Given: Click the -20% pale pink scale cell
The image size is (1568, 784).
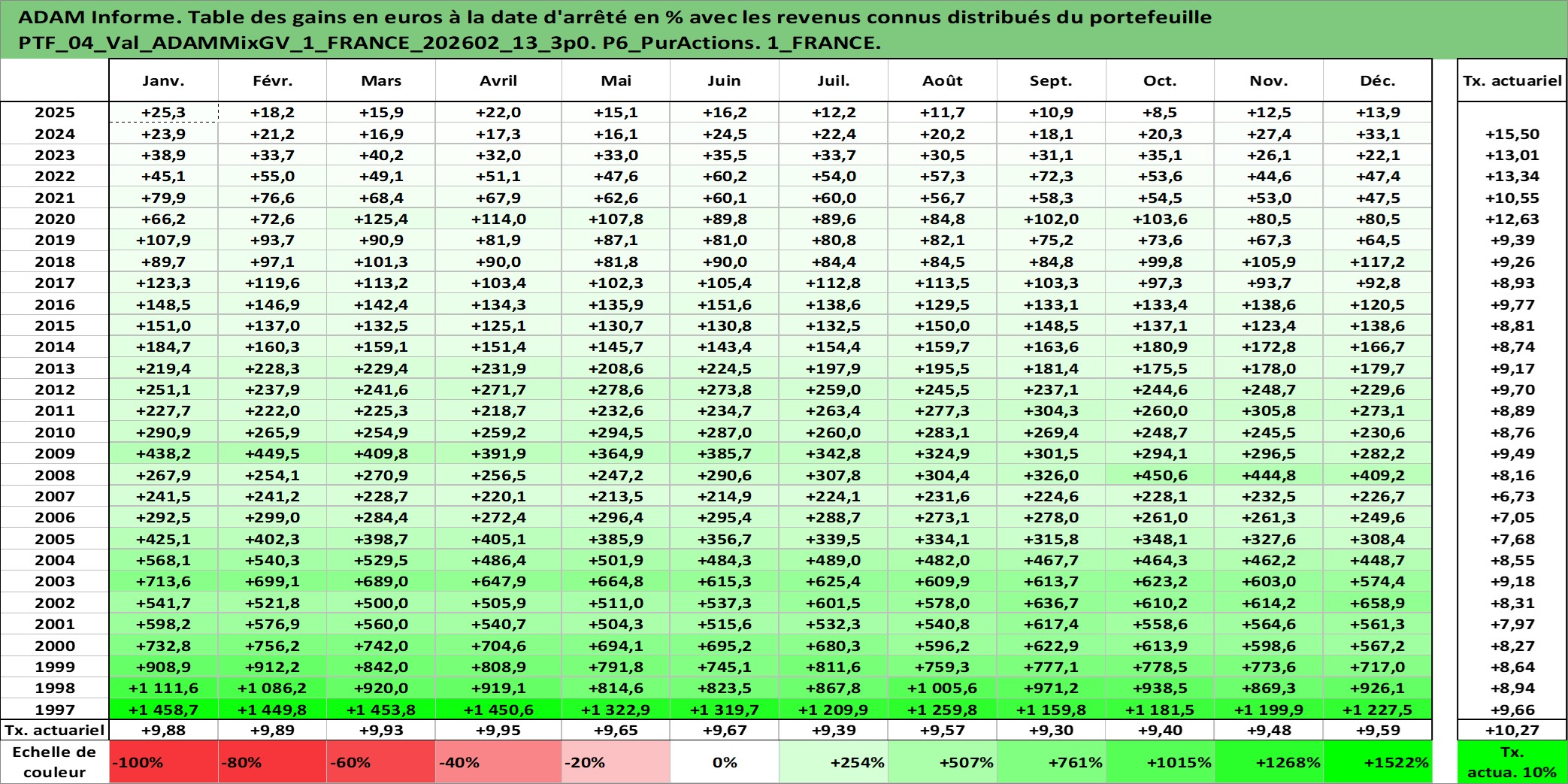Looking at the screenshot, I should click(x=616, y=762).
